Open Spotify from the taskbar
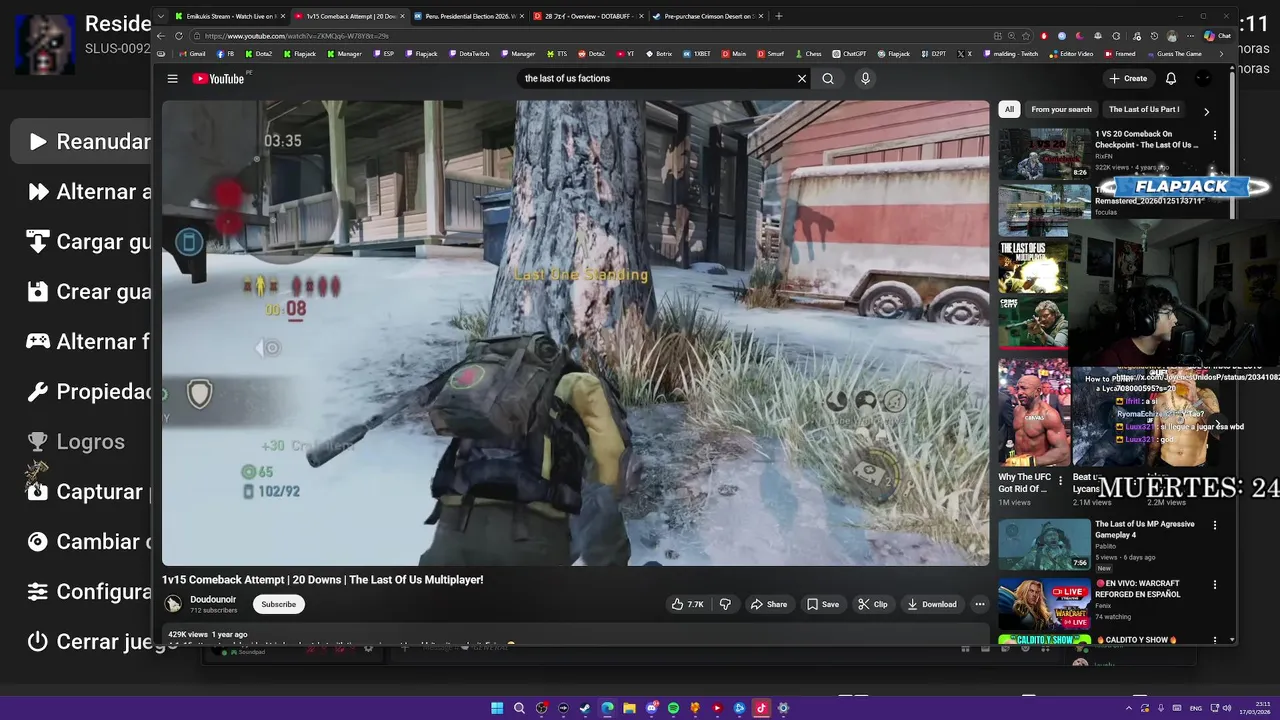 pos(673,708)
